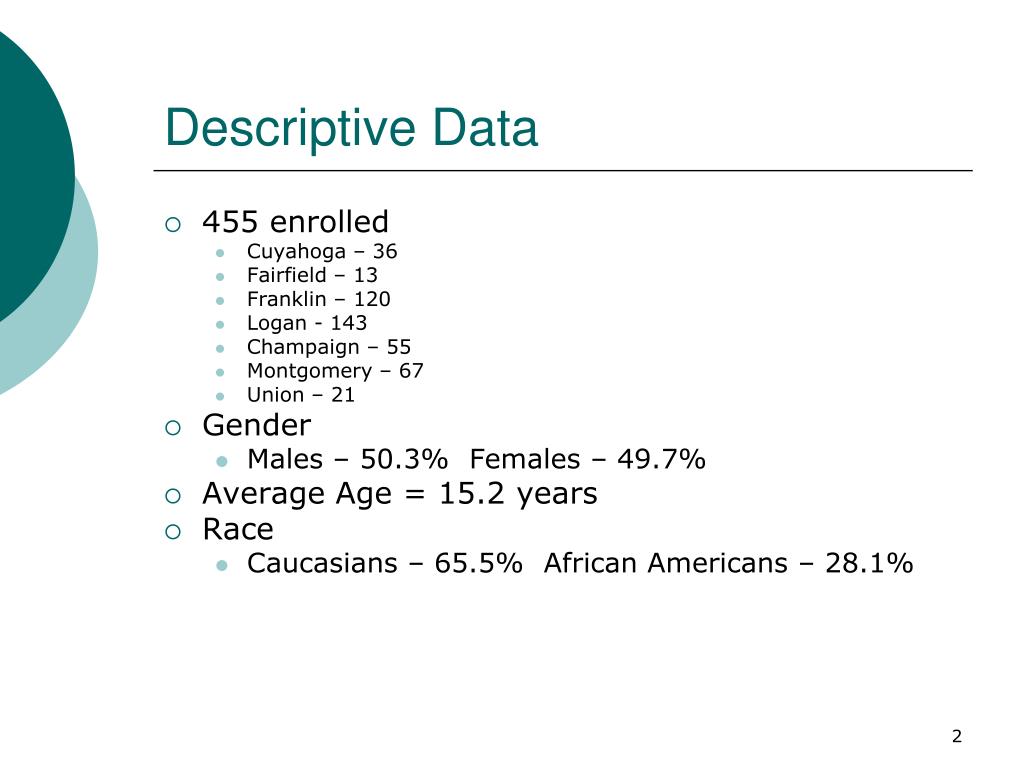Screen dimensions: 1024x768
Task: Click the Females – 49.7% text
Action: [x=588, y=459]
